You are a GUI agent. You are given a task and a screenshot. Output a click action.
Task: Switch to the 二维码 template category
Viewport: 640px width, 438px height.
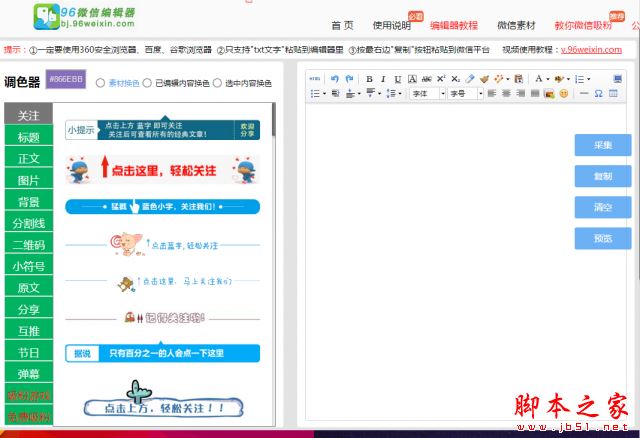(29, 245)
